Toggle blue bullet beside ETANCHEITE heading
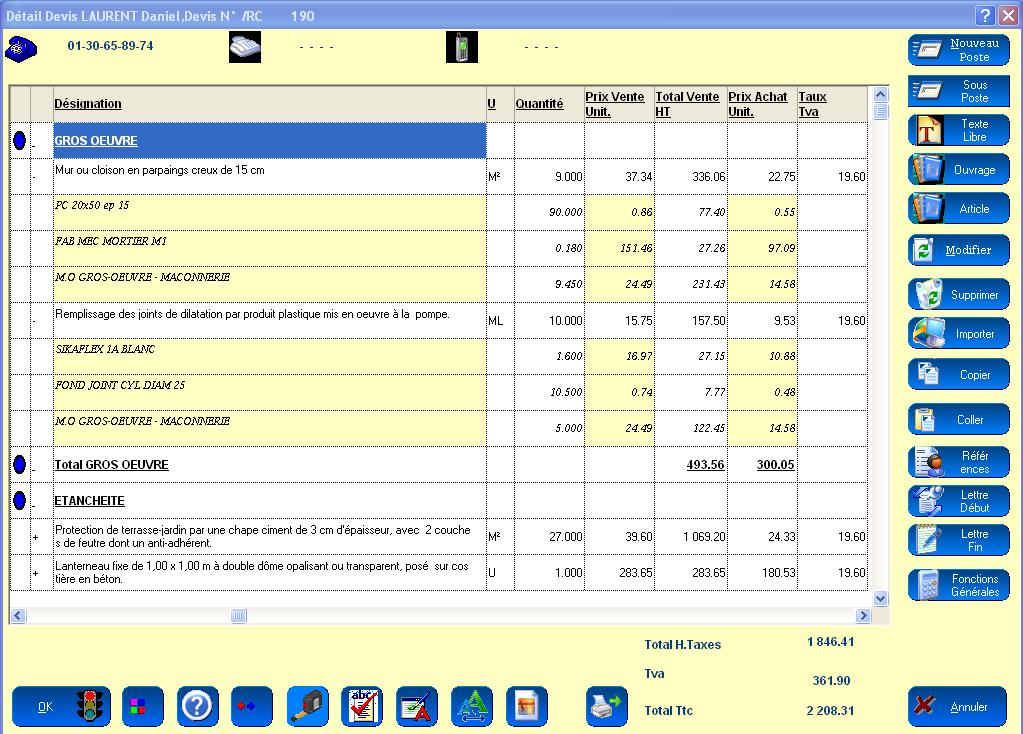 [x=19, y=500]
